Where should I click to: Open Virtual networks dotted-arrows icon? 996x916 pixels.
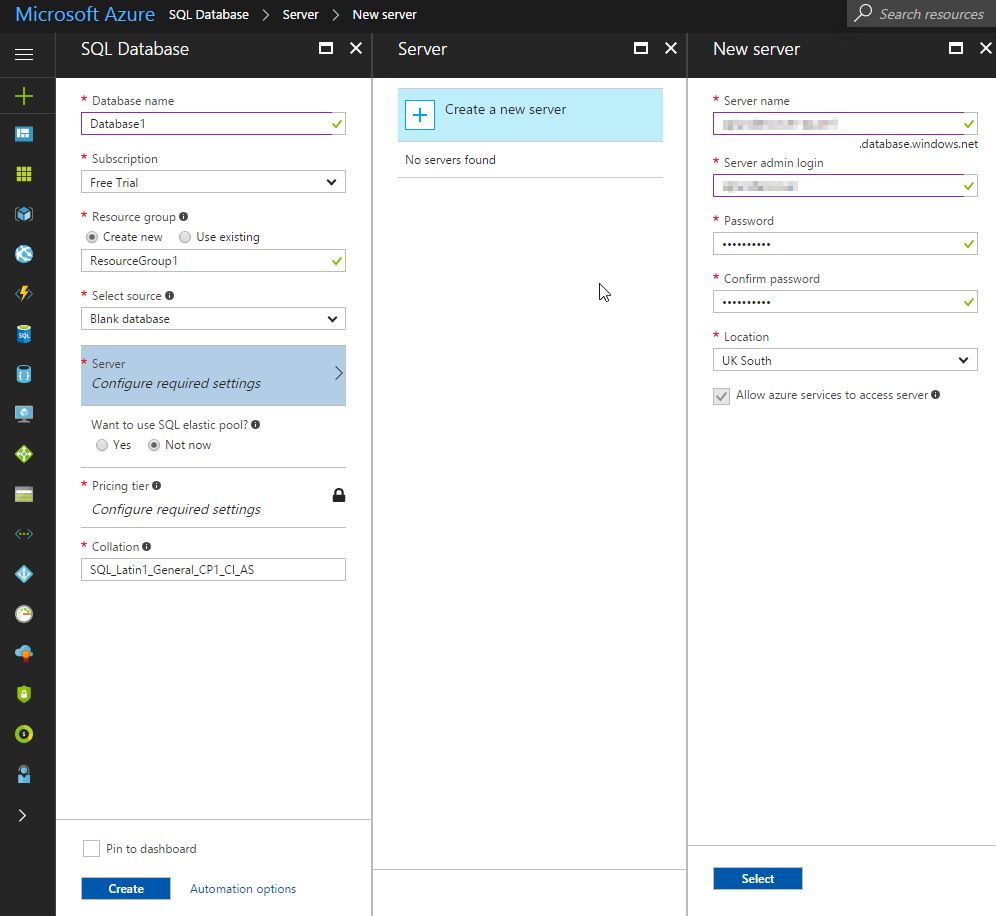(24, 534)
